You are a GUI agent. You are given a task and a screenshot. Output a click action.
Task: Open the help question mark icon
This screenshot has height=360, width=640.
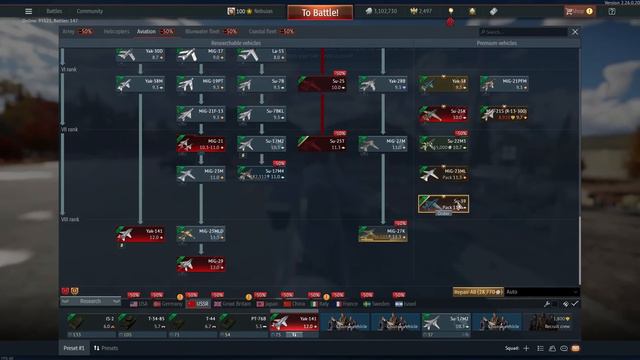[612, 11]
